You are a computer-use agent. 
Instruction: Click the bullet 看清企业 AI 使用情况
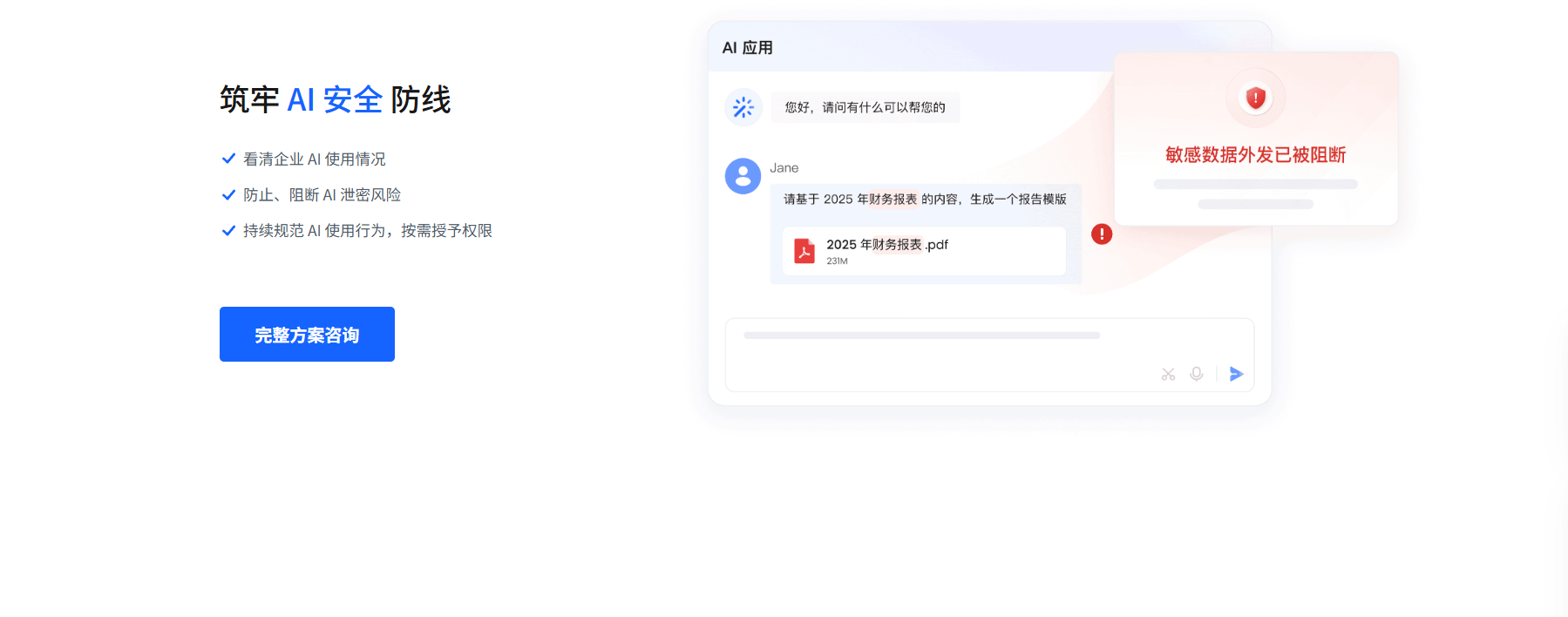(314, 159)
